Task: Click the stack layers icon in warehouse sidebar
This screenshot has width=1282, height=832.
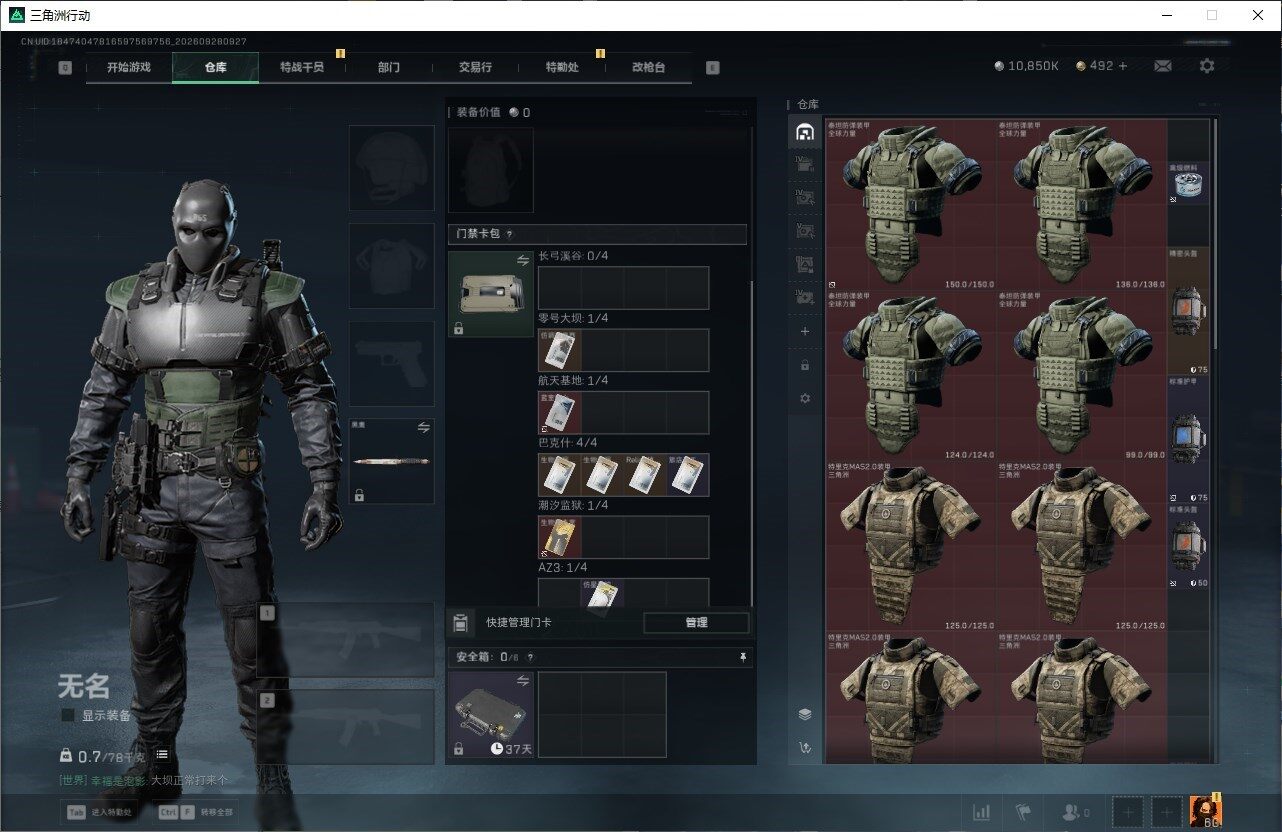Action: pyautogui.click(x=804, y=714)
